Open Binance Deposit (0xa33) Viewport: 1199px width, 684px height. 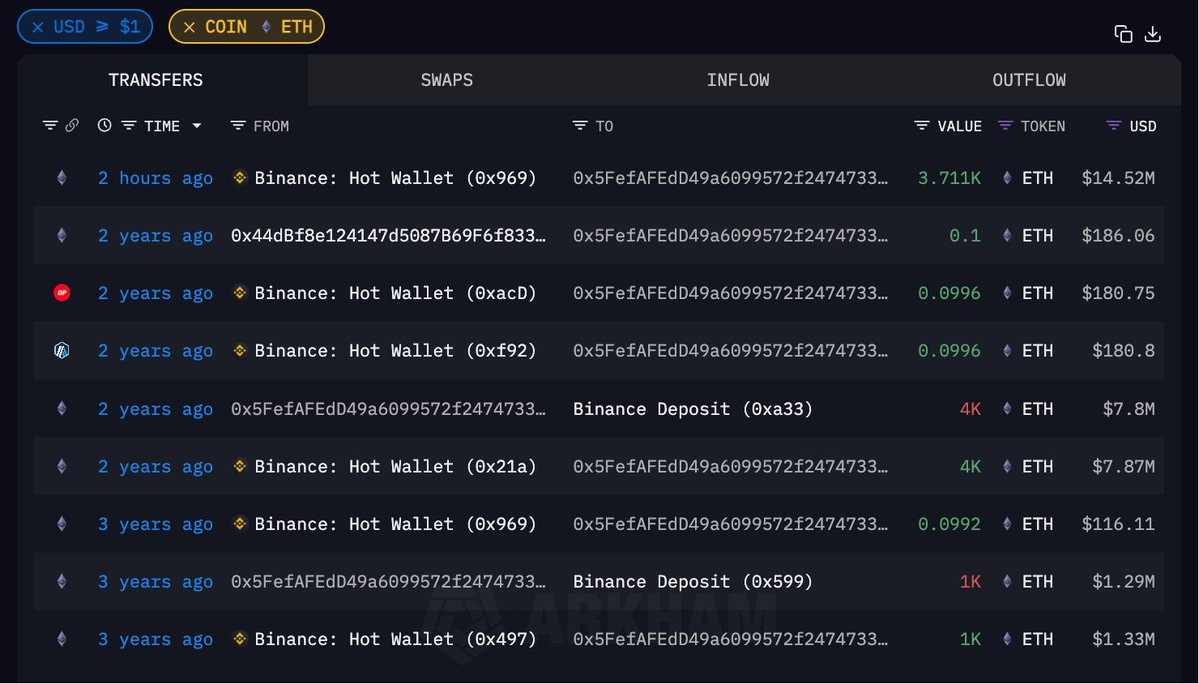click(x=693, y=409)
